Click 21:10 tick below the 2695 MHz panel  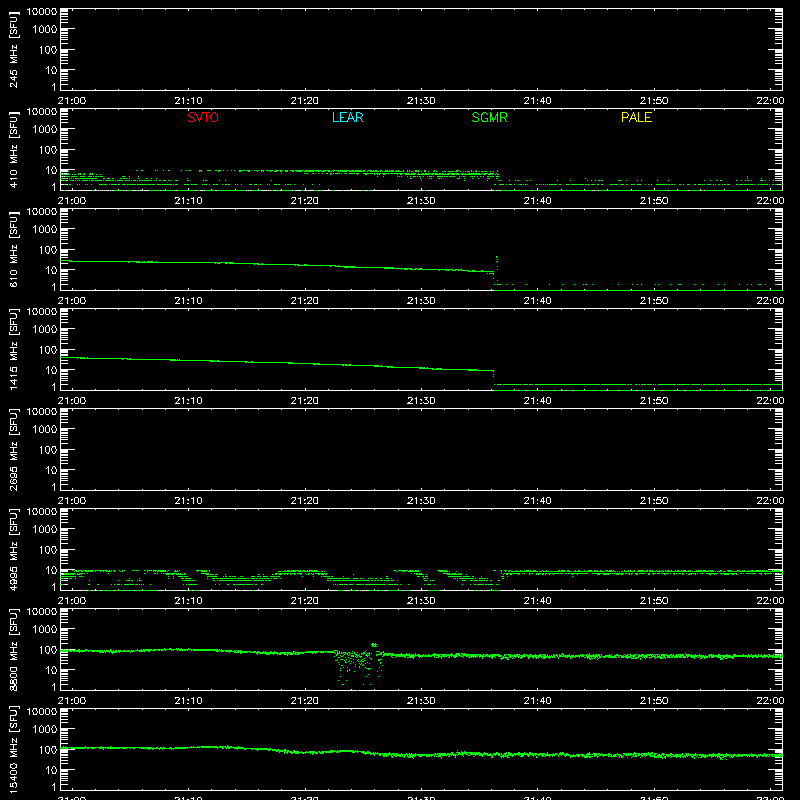(188, 501)
